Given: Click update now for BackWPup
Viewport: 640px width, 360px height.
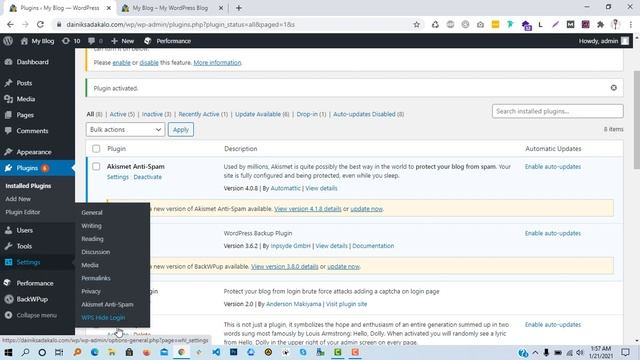Looking at the screenshot, I should (343, 266).
